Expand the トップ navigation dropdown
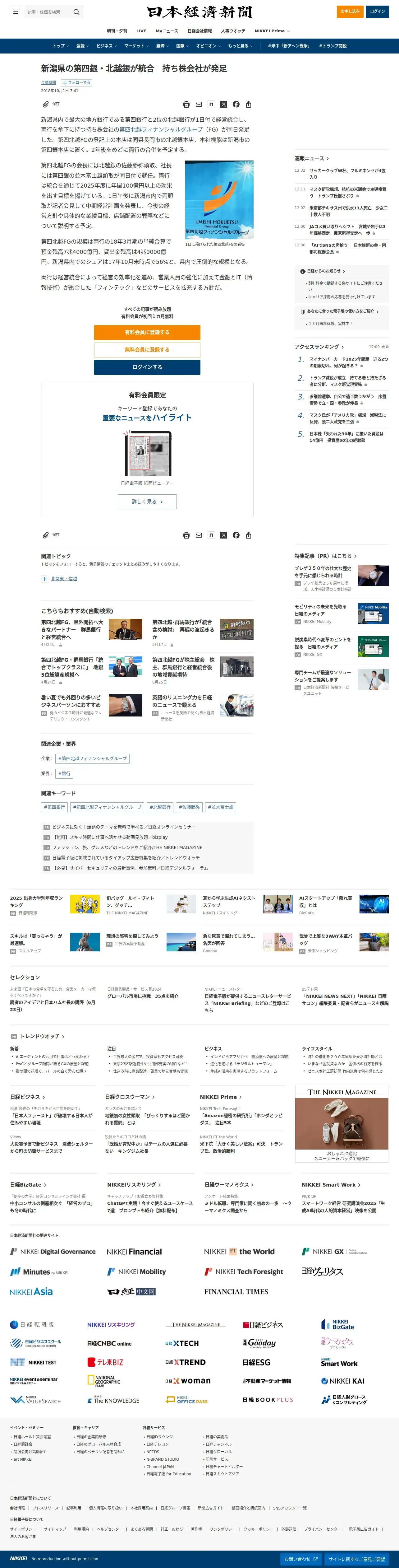Image resolution: width=399 pixels, height=1568 pixels. point(60,46)
